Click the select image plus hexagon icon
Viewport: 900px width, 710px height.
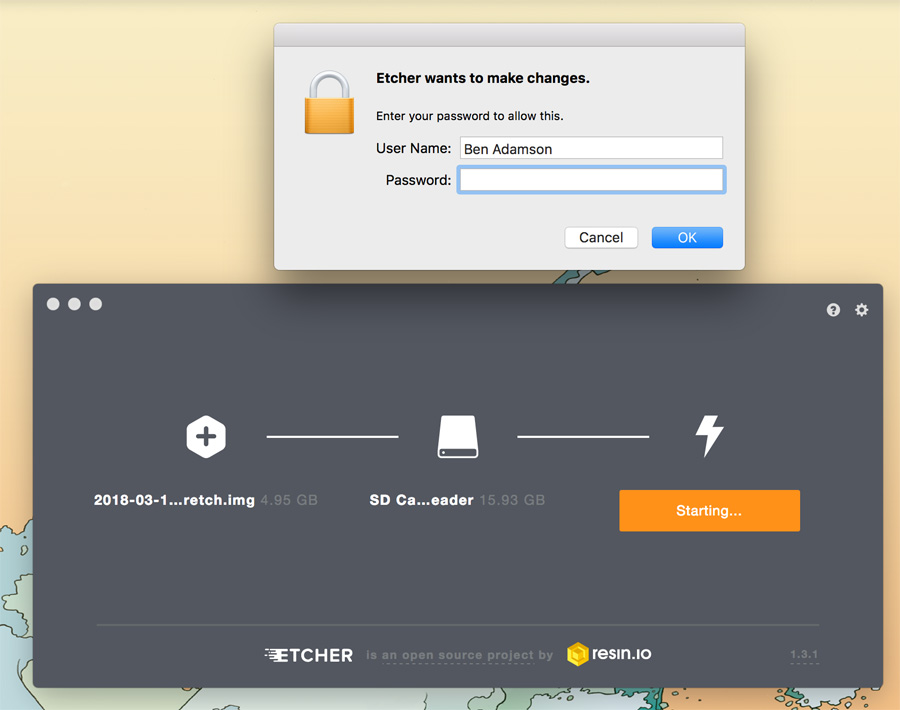[206, 436]
